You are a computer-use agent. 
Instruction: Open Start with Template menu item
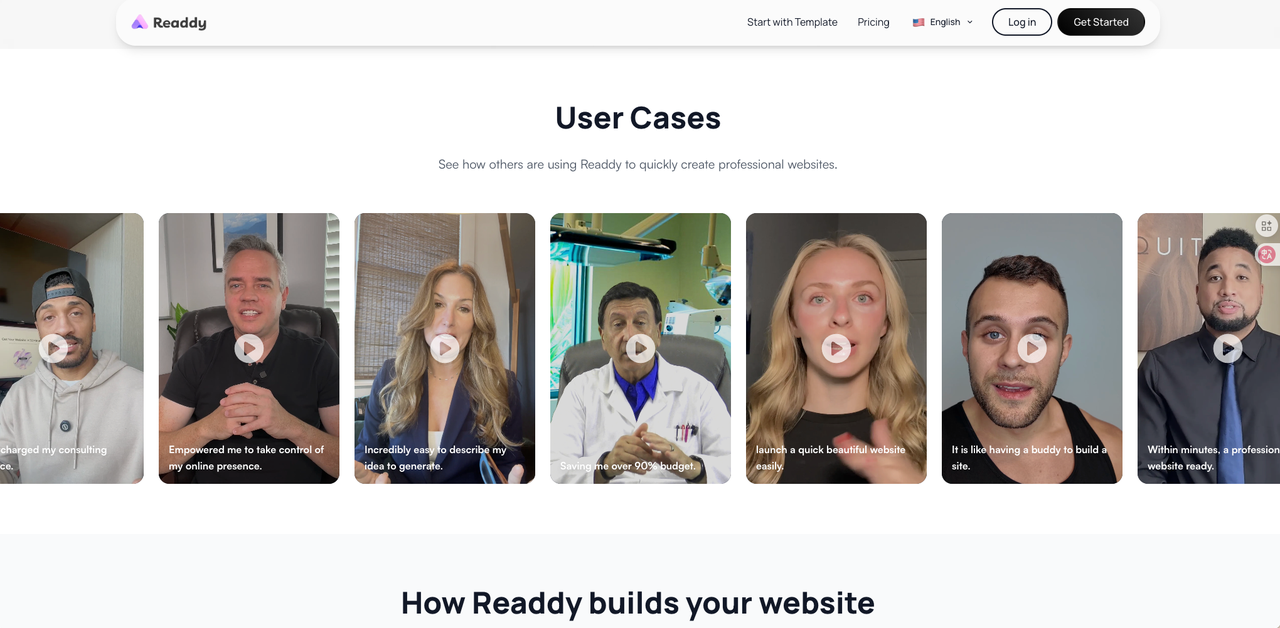click(x=792, y=22)
